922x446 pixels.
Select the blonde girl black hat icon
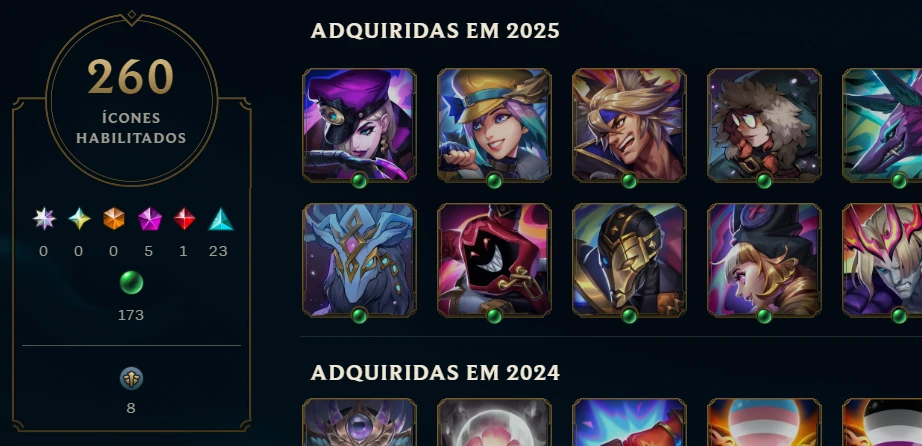[x=764, y=260]
